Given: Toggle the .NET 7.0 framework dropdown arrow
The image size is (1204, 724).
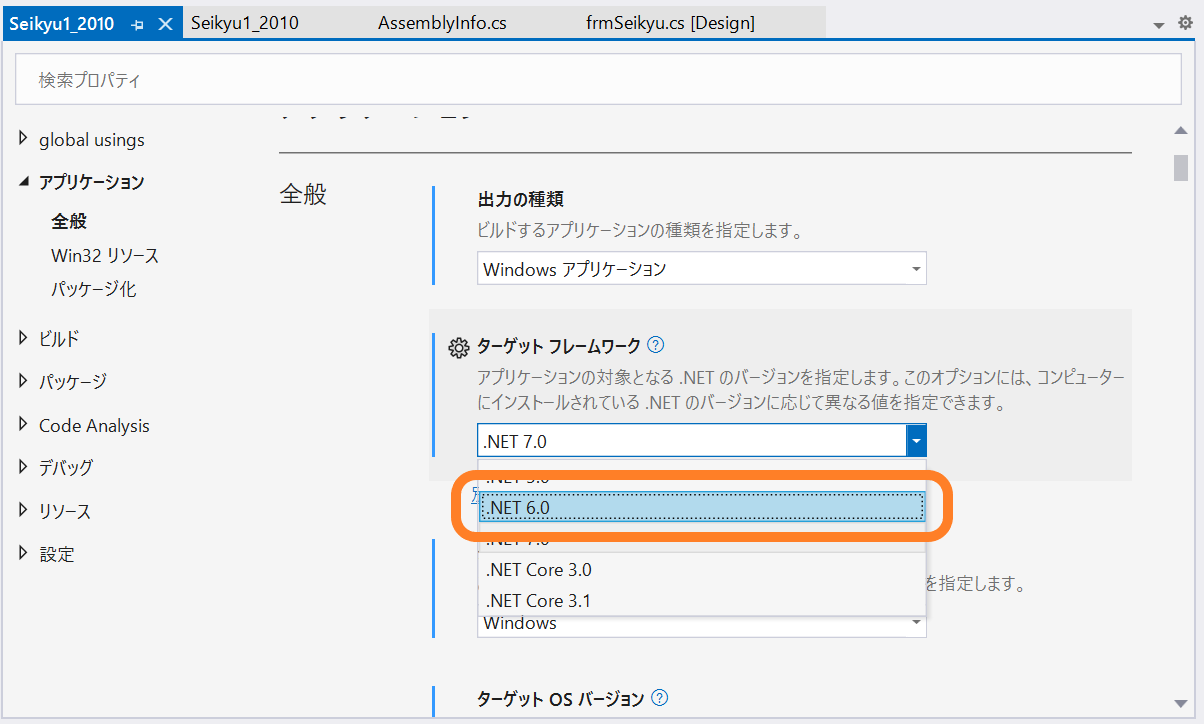Looking at the screenshot, I should pos(916,440).
